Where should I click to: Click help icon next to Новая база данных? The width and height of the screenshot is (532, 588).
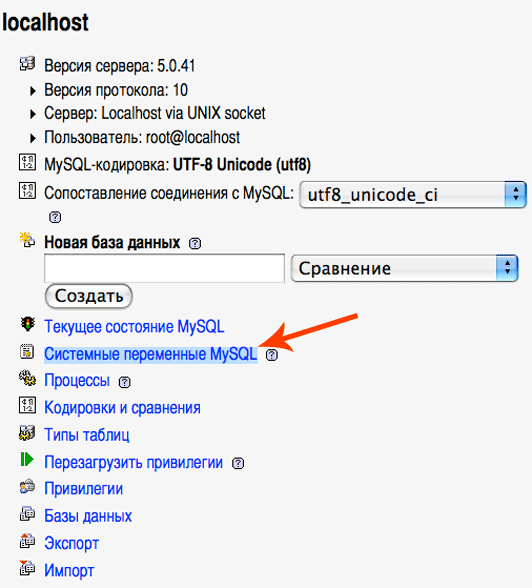pyautogui.click(x=195, y=243)
